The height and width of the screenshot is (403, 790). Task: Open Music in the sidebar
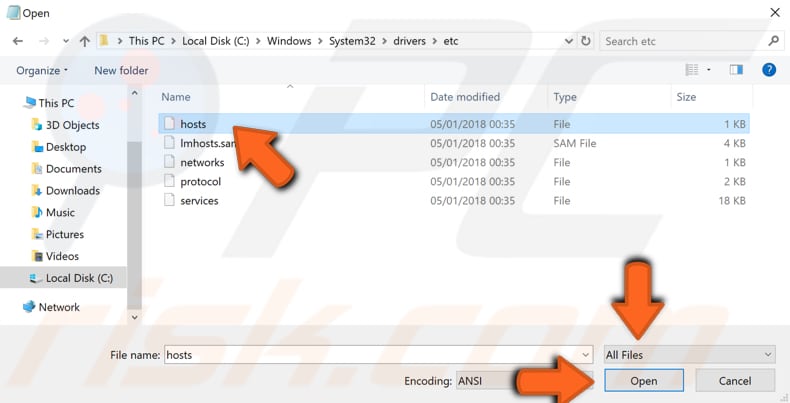[x=60, y=213]
